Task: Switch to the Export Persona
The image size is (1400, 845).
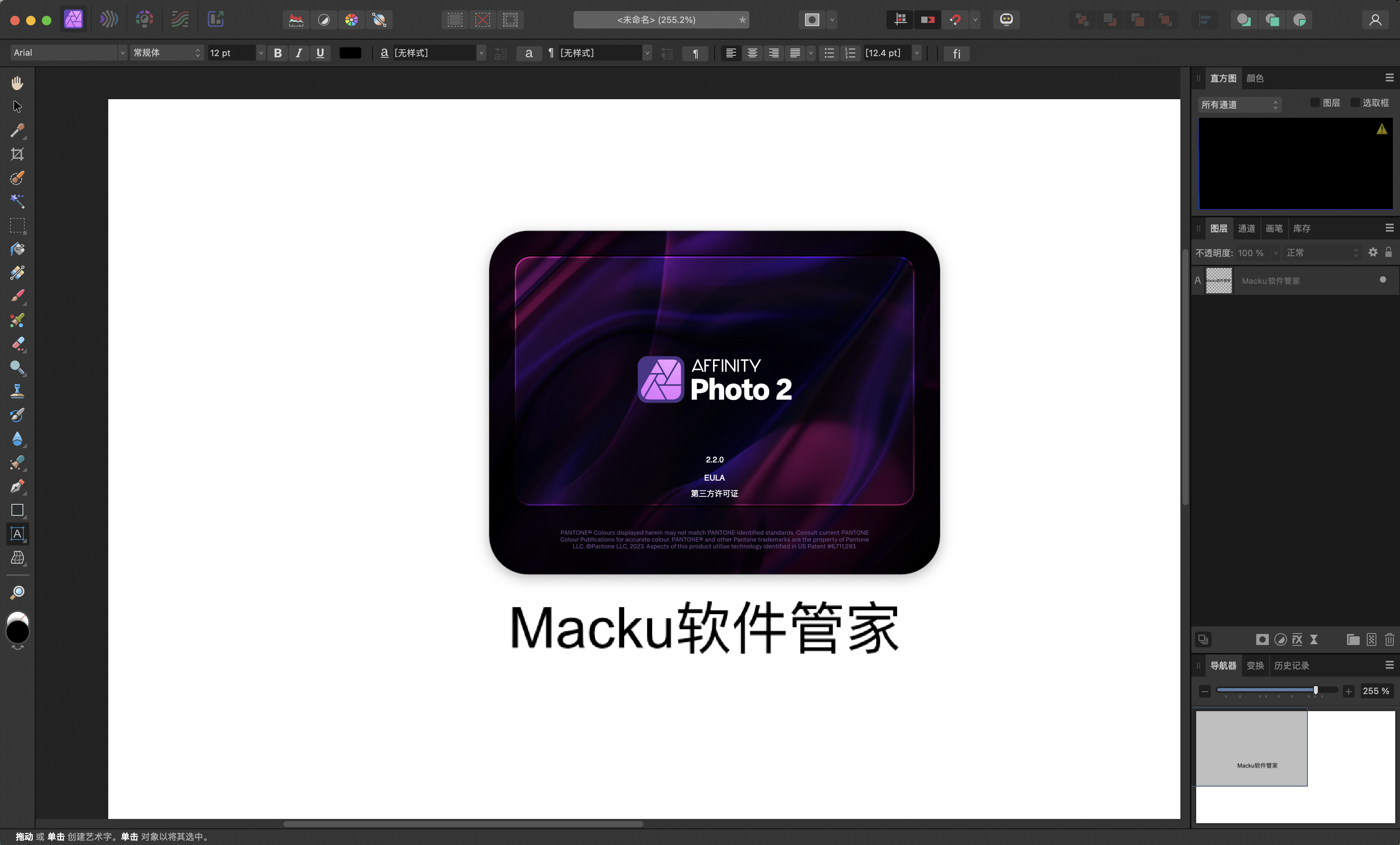Action: (x=216, y=19)
